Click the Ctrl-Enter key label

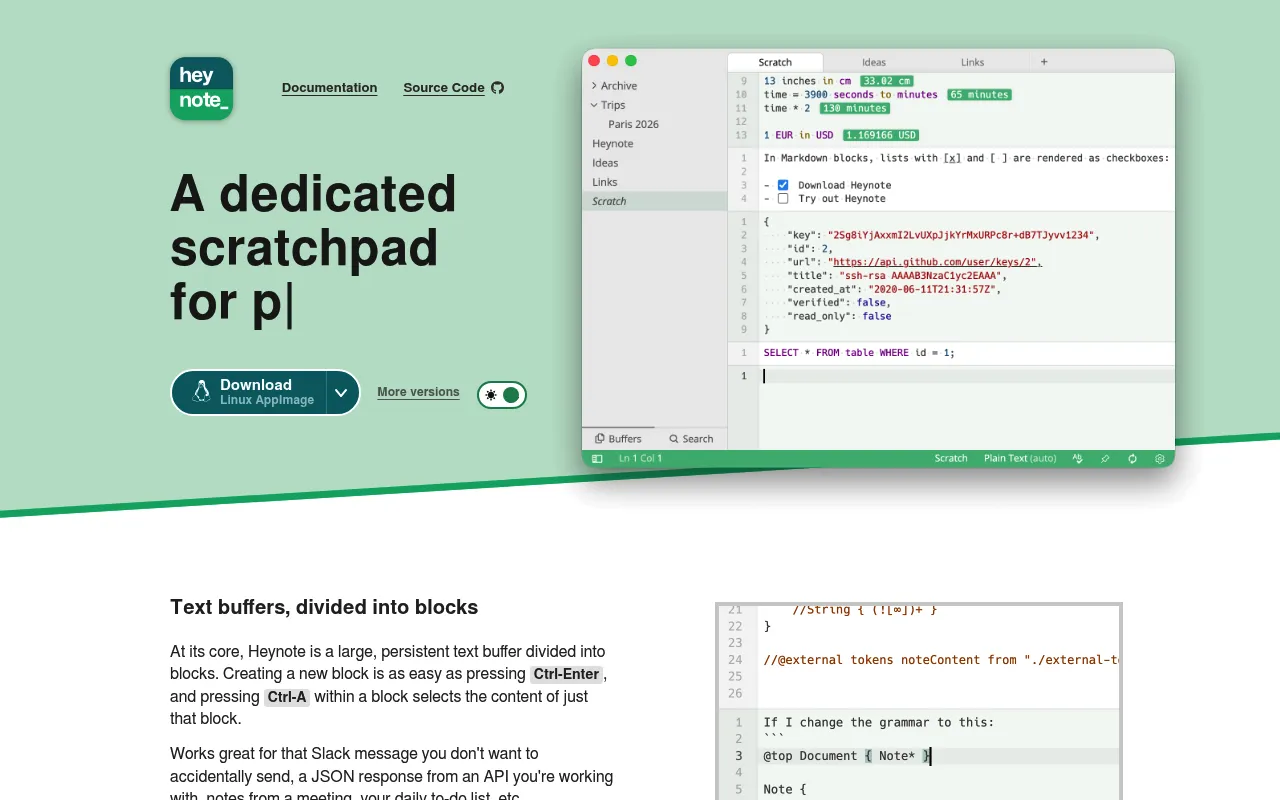566,674
